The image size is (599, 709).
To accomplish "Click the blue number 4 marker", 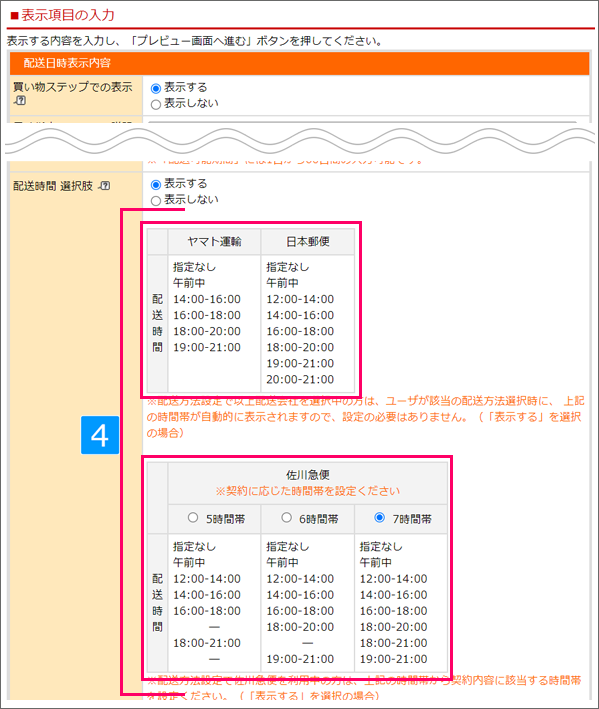I will [x=100, y=435].
